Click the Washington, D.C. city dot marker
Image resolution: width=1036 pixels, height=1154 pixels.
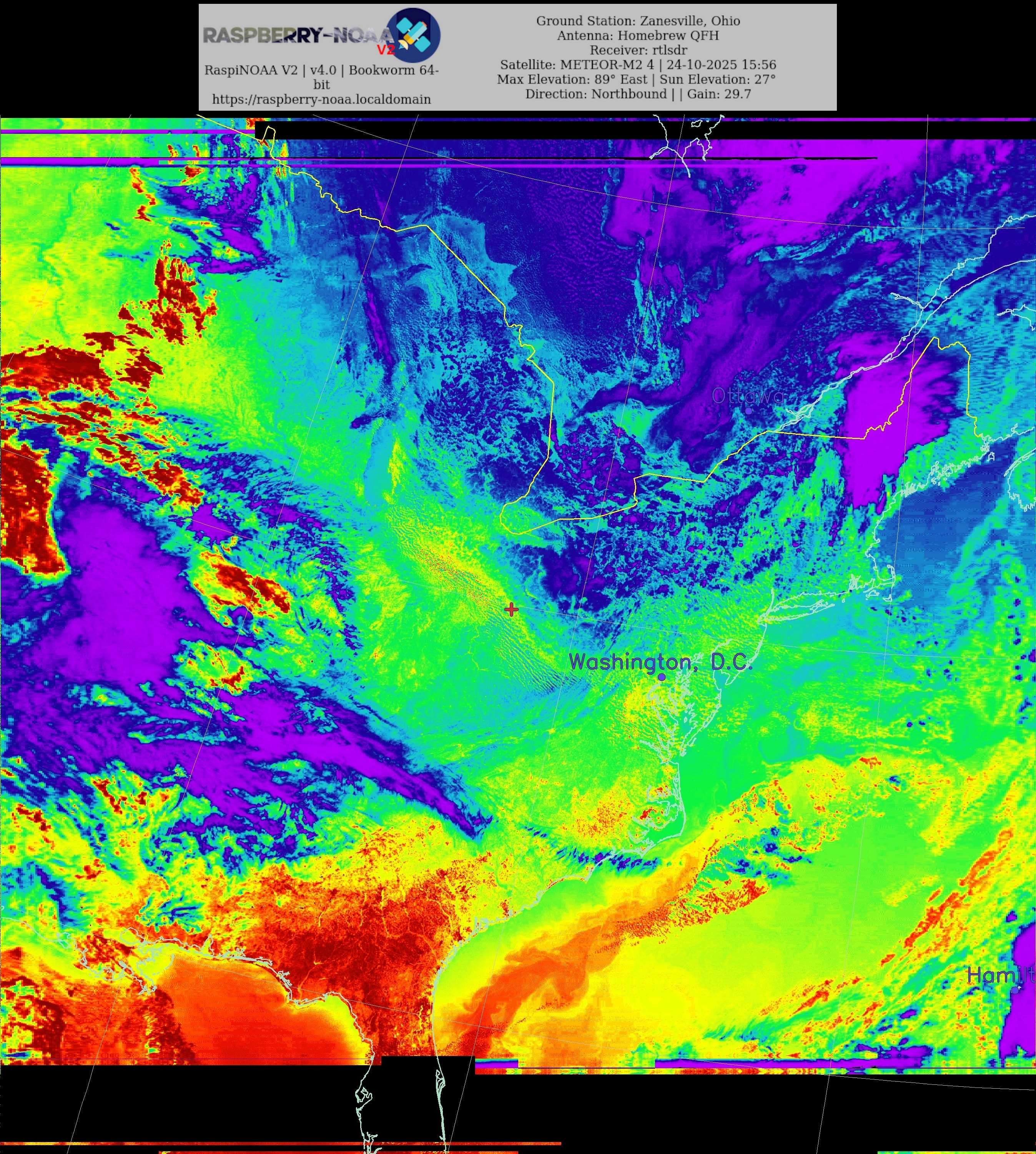(x=662, y=677)
